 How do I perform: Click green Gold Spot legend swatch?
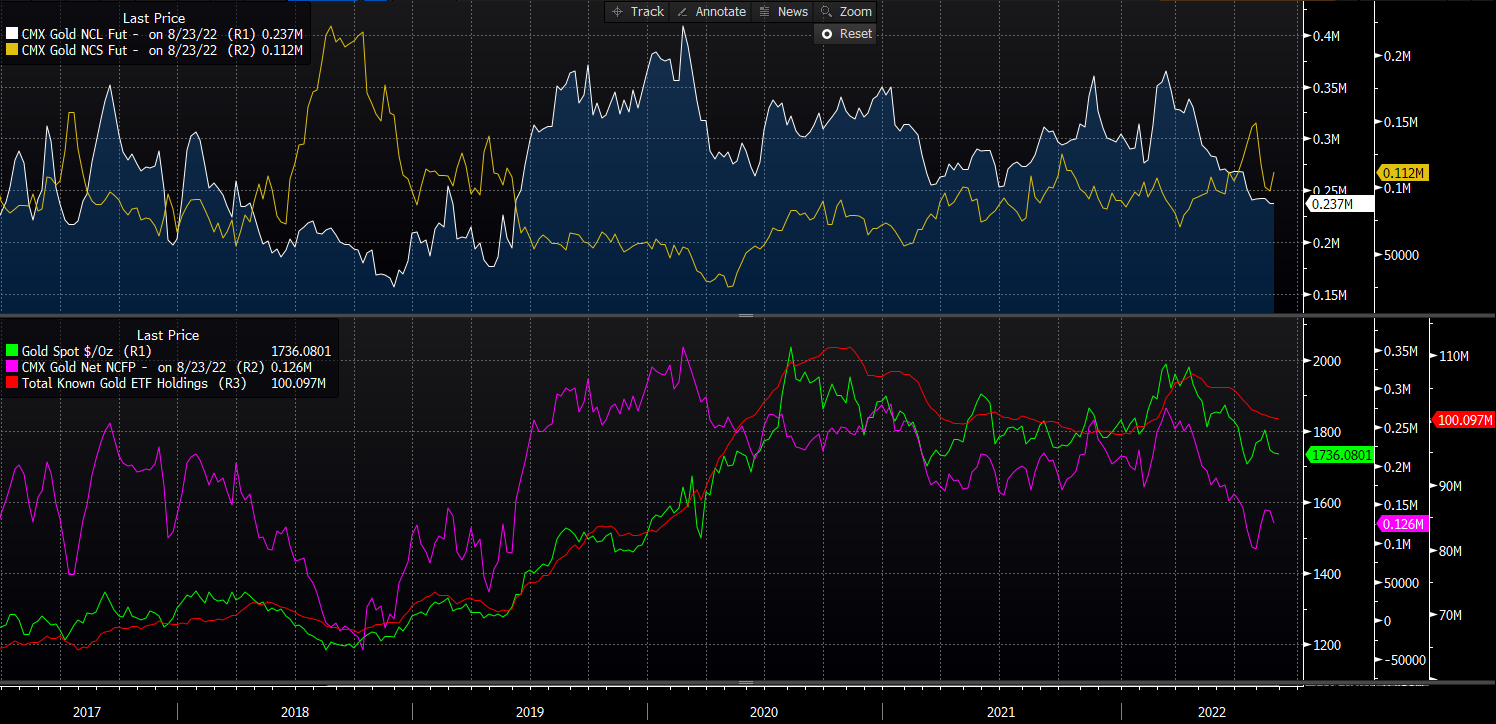coord(11,351)
